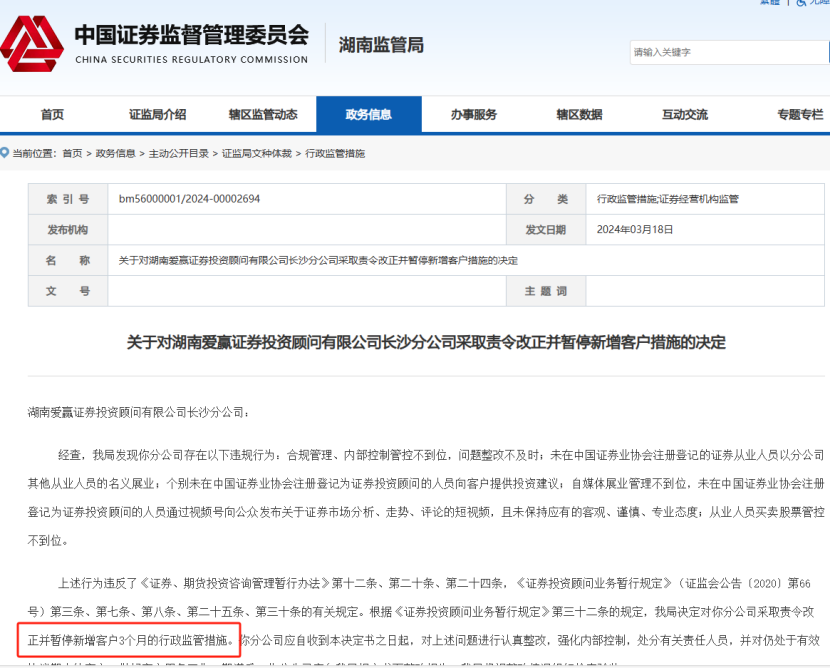Go to 首页 in the breadcrumb
Image resolution: width=831 pixels, height=668 pixels.
tap(72, 153)
